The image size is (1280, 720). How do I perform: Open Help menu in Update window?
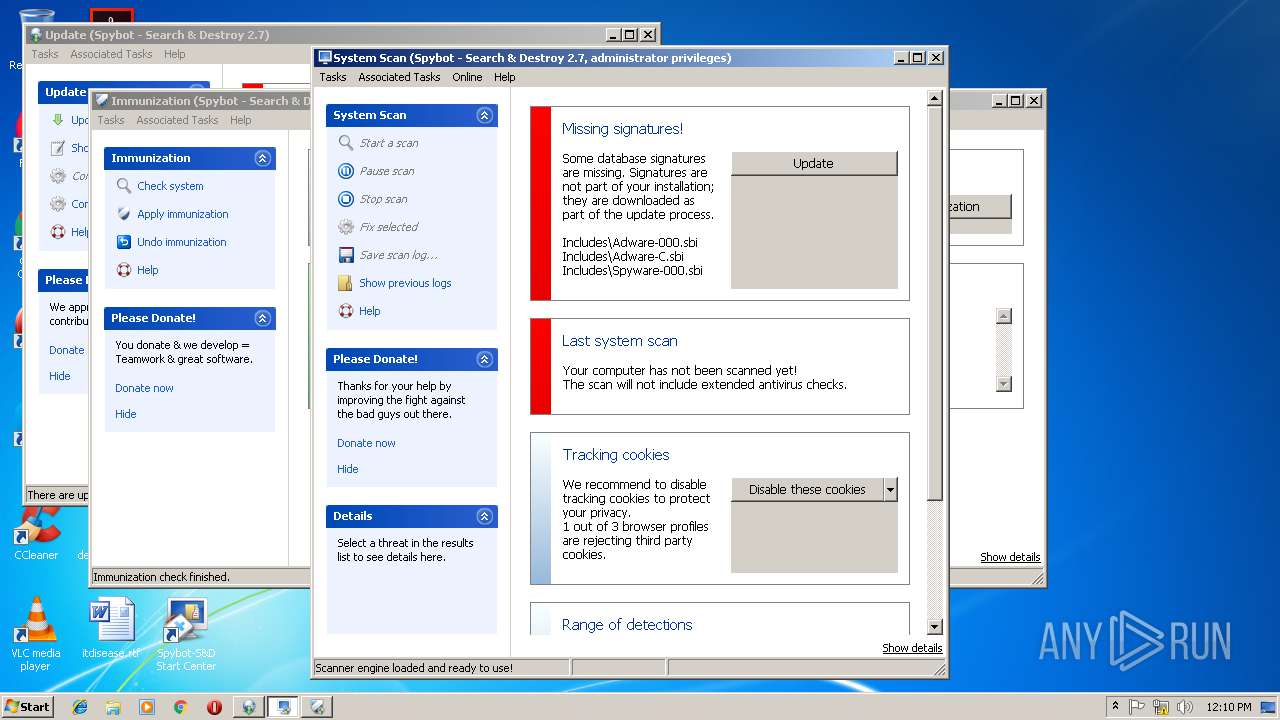pos(175,54)
